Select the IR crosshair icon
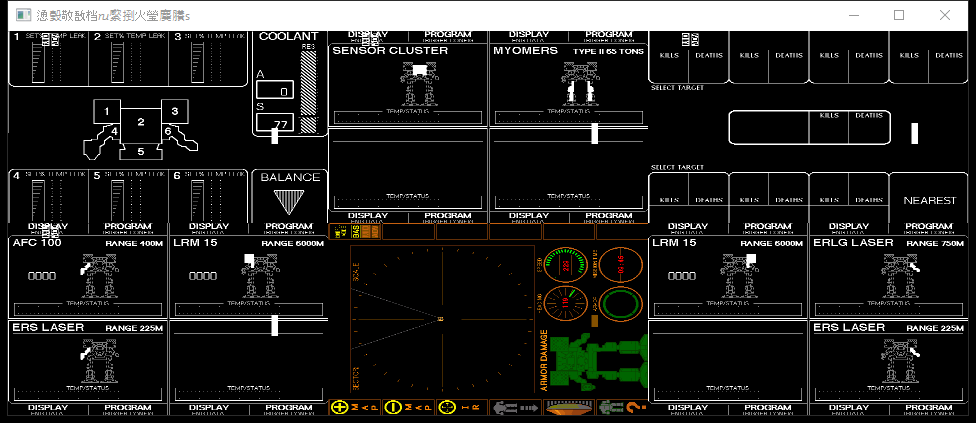The width and height of the screenshot is (976, 423). [x=461, y=408]
